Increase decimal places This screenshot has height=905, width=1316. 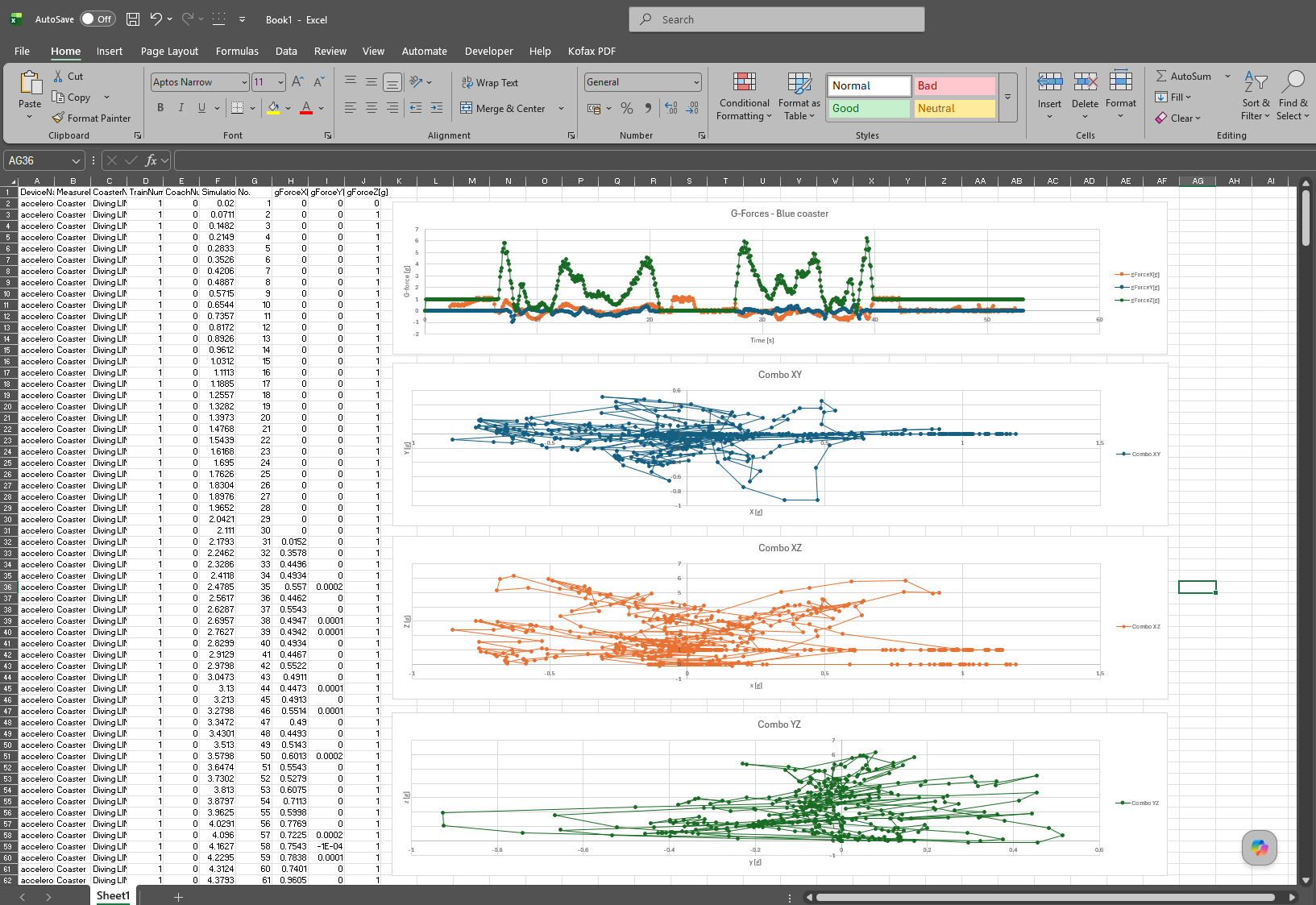point(671,108)
